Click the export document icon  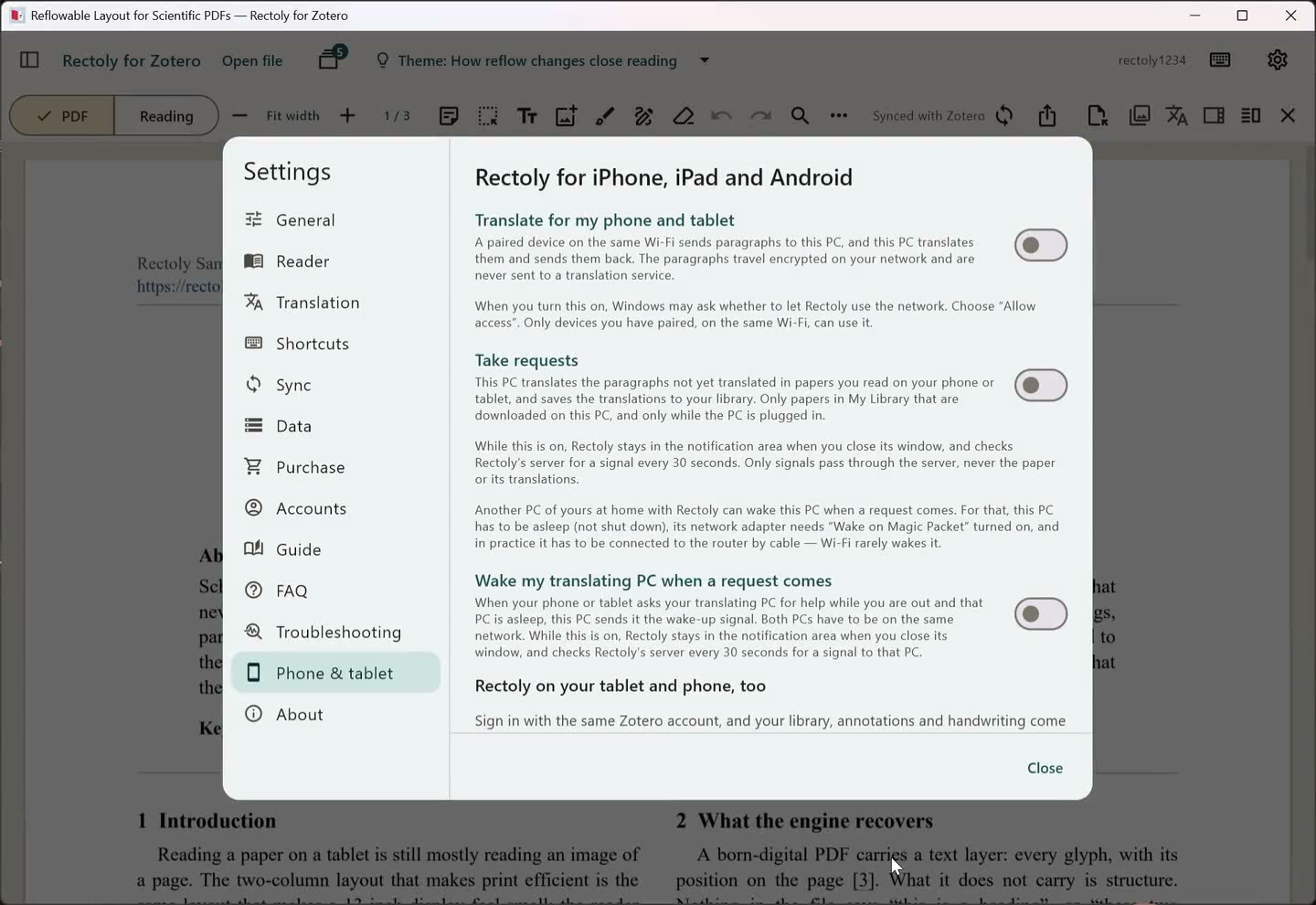[1098, 116]
